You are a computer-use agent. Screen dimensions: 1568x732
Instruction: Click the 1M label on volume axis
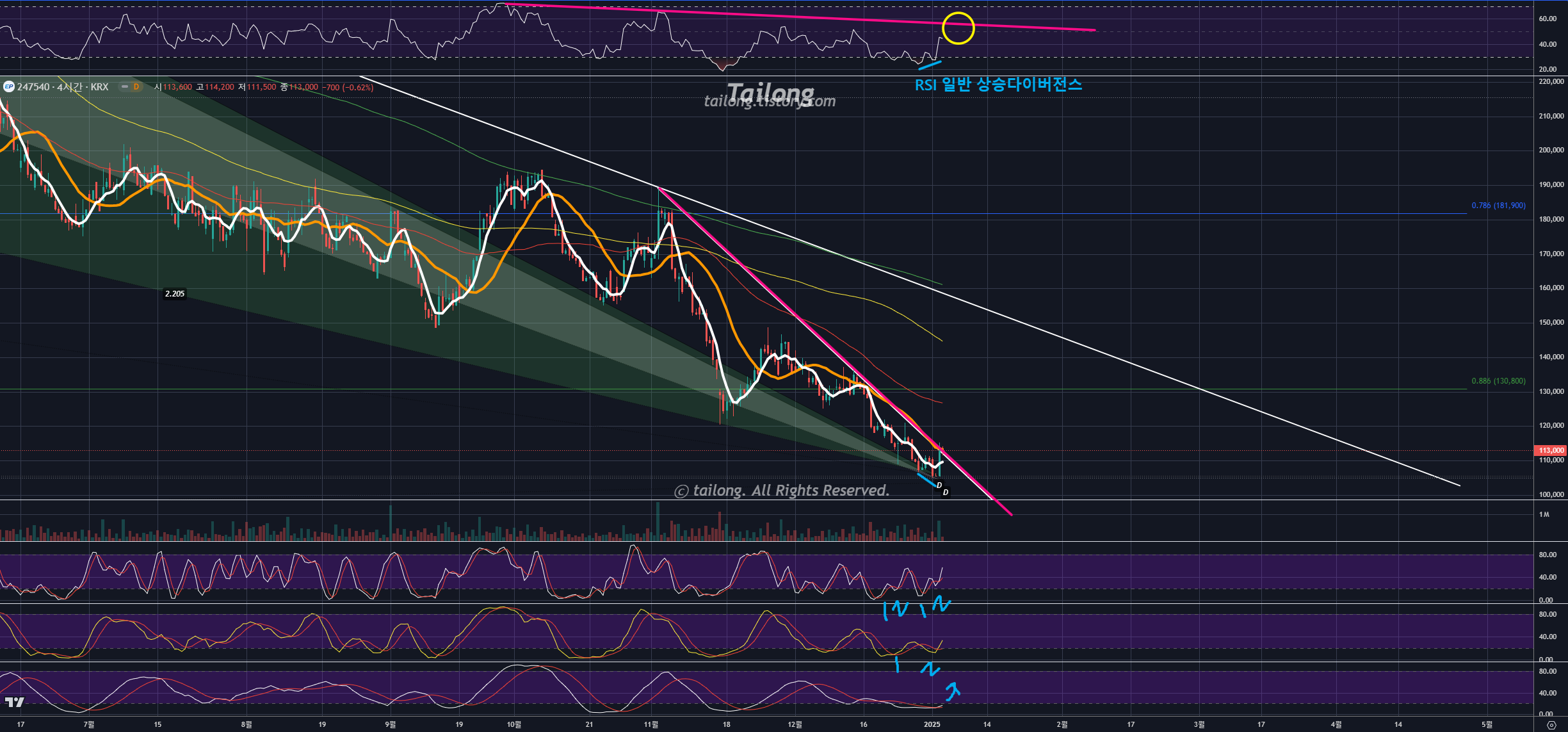coord(1544,514)
